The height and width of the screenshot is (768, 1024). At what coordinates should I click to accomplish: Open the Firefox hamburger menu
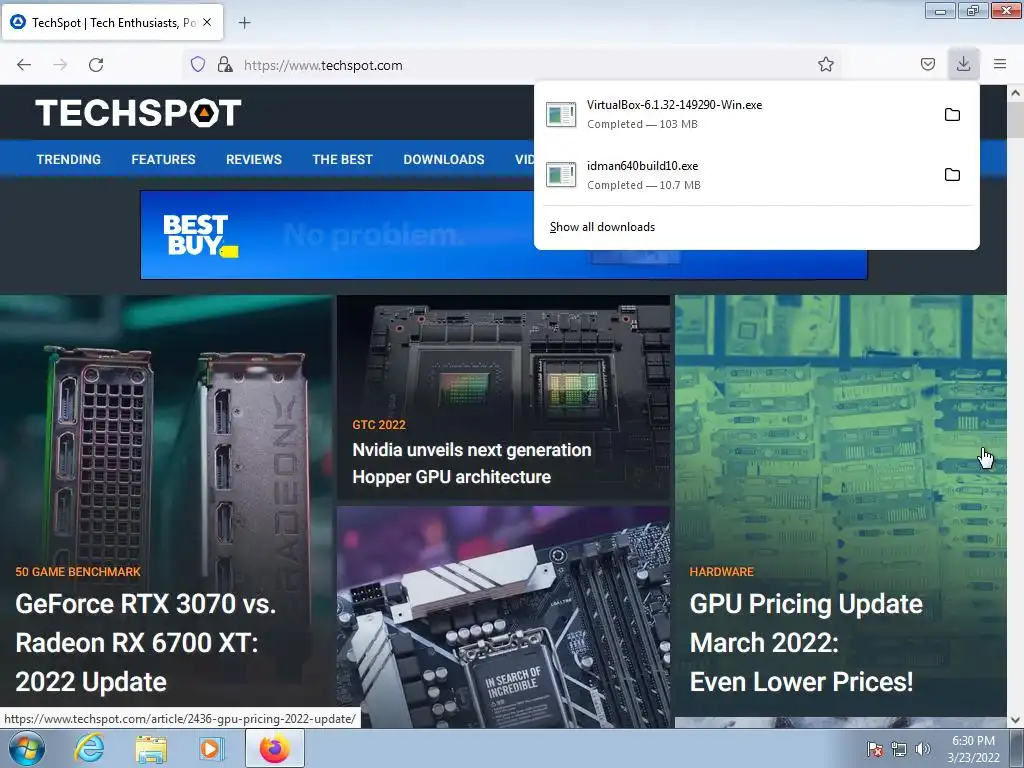point(999,64)
